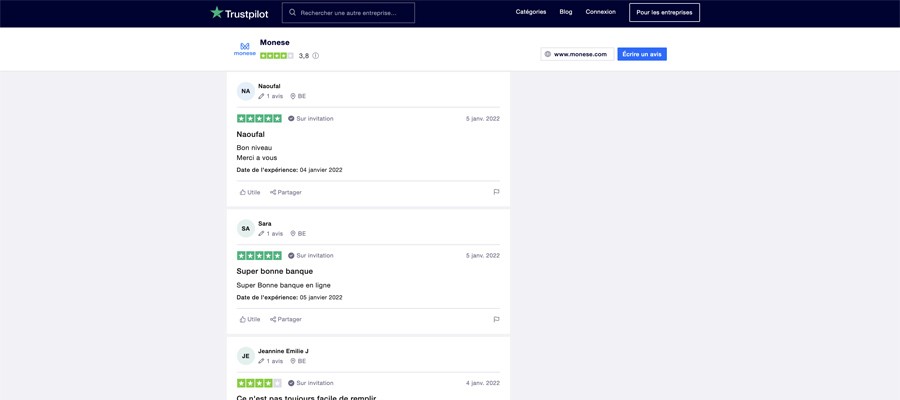The height and width of the screenshot is (400, 900).
Task: Open the Connexion link
Action: (600, 12)
